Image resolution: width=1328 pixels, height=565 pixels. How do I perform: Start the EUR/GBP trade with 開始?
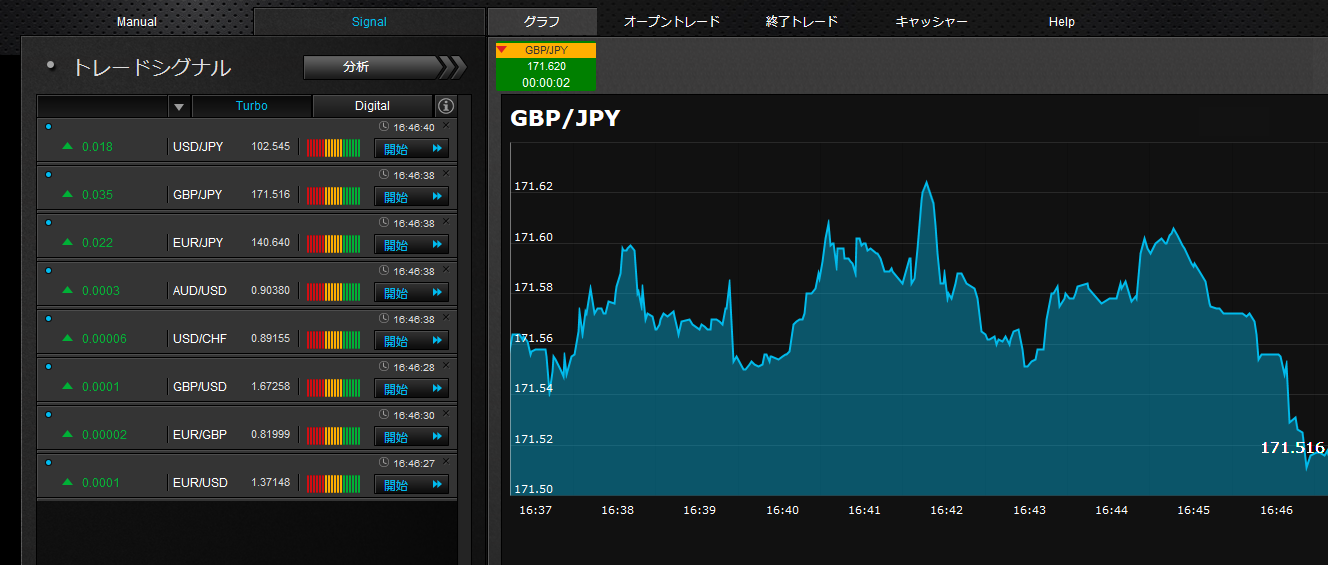pyautogui.click(x=411, y=437)
